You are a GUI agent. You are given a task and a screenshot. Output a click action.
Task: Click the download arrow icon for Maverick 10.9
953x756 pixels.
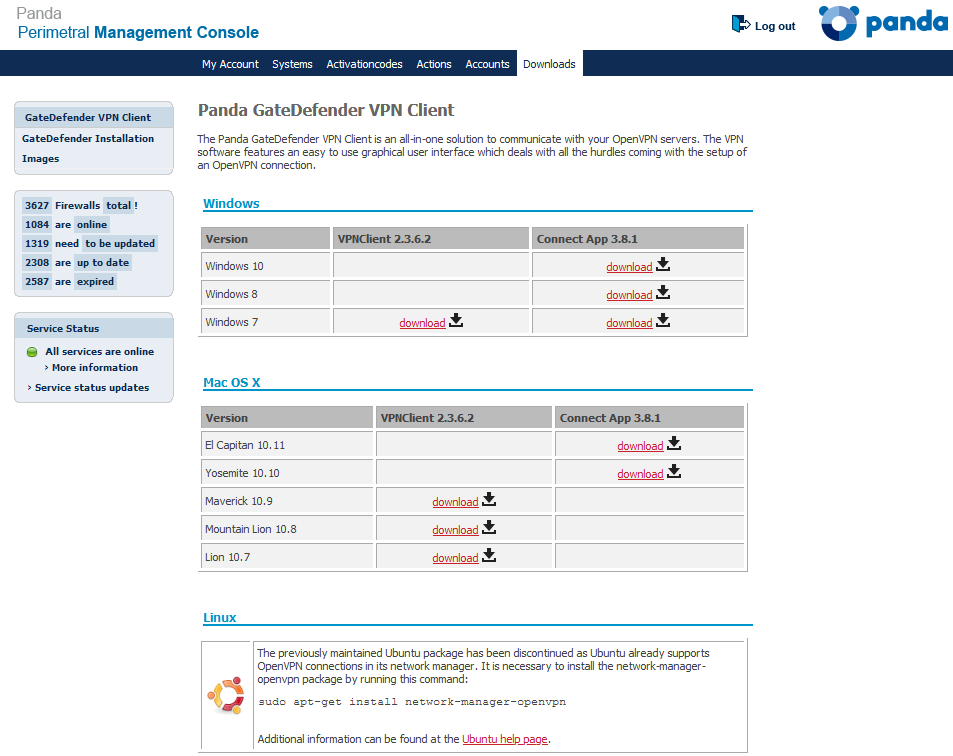(489, 500)
